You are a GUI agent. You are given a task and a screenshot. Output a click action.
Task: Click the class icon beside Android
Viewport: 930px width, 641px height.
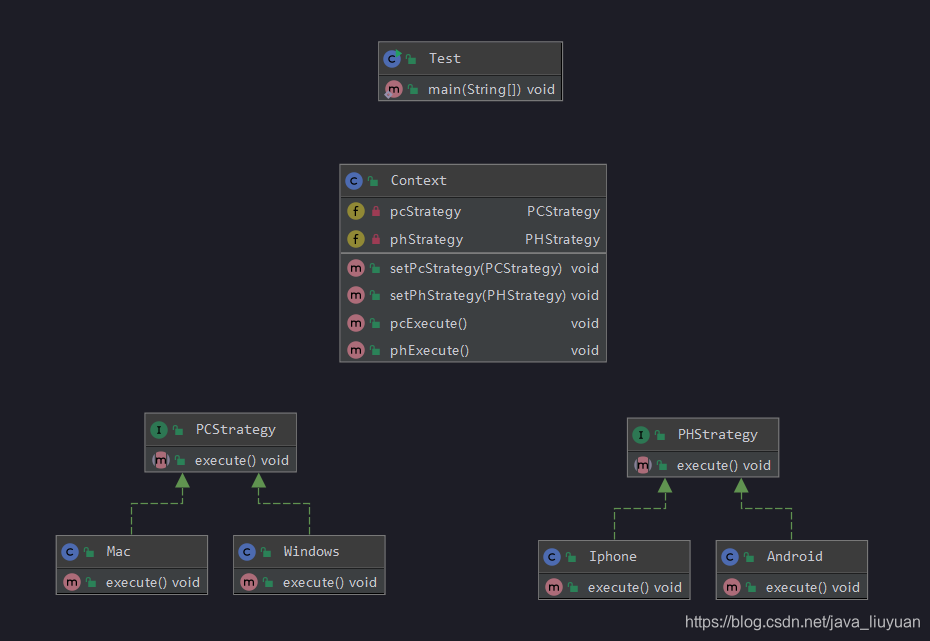click(730, 557)
